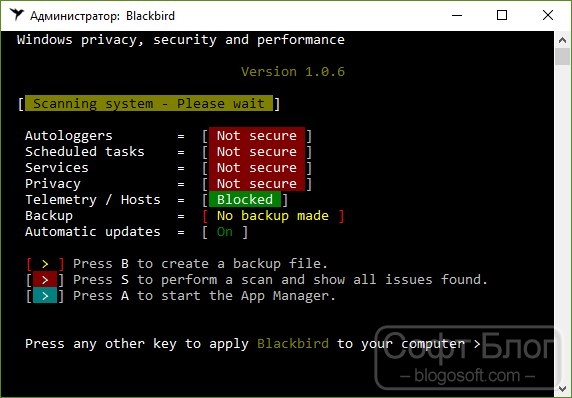The height and width of the screenshot is (398, 572).
Task: Click the scrollbar down arrow
Action: click(563, 389)
